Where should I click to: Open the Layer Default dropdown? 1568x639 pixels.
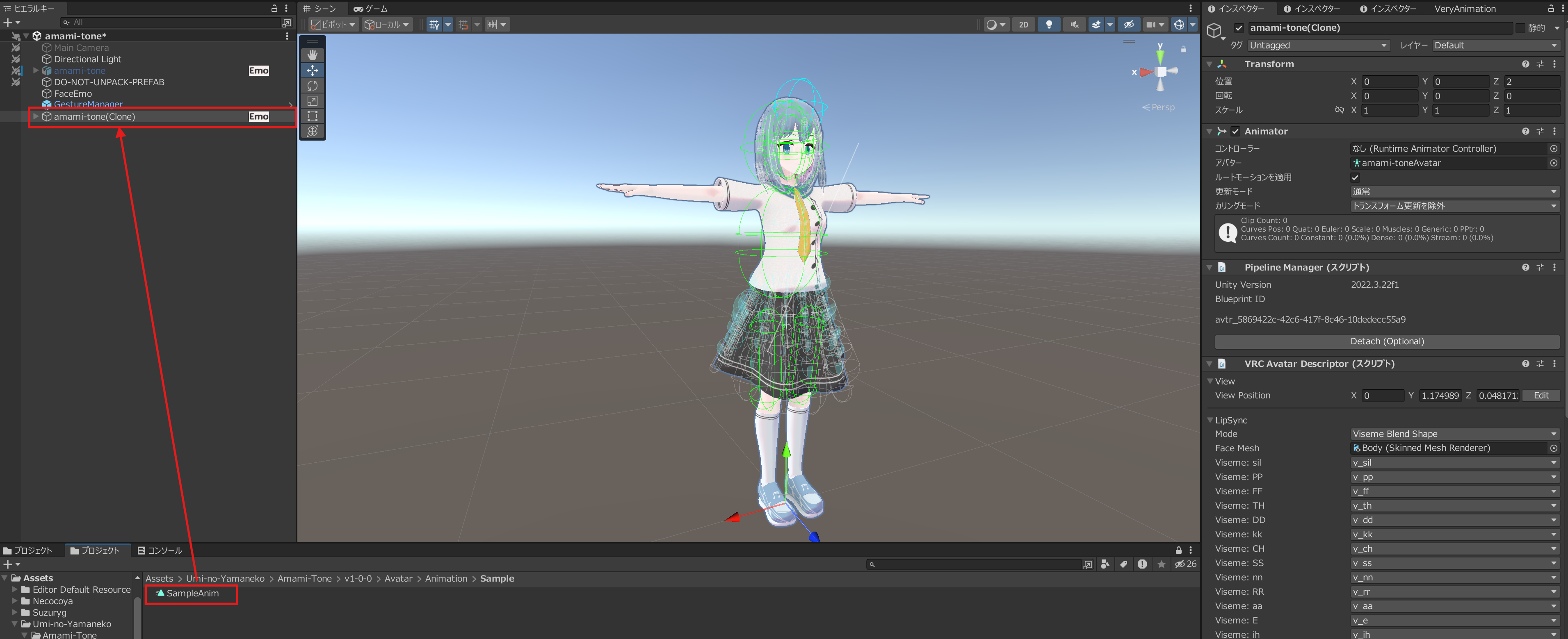tap(1495, 45)
